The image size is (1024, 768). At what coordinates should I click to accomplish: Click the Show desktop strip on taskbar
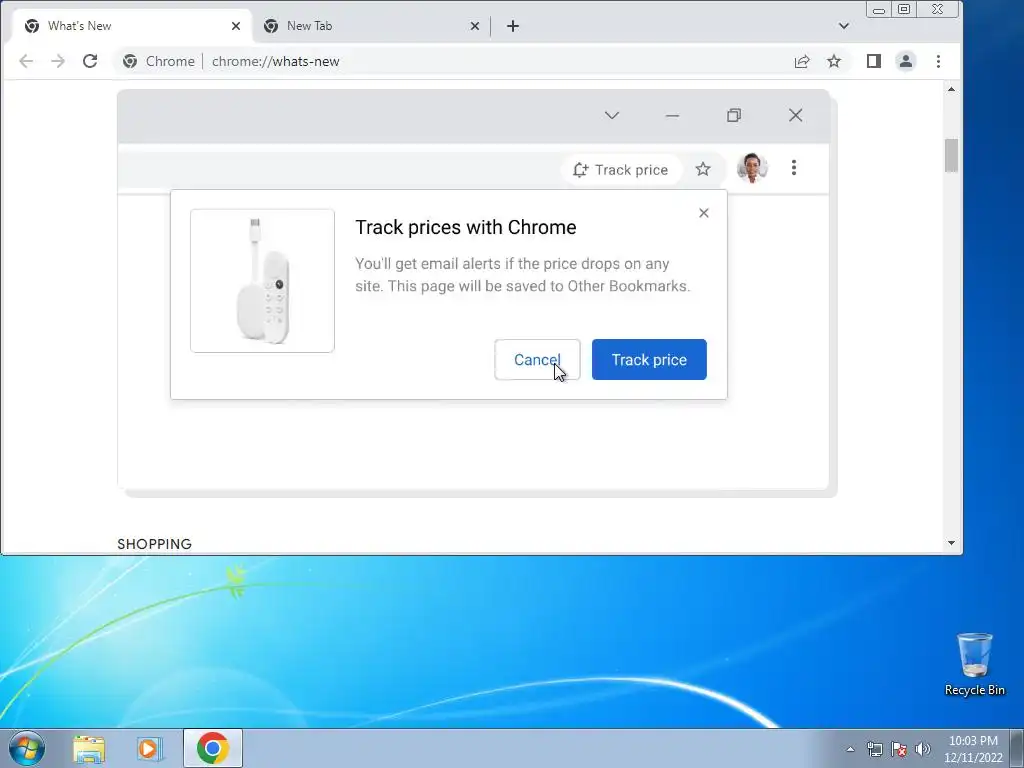tap(1017, 748)
